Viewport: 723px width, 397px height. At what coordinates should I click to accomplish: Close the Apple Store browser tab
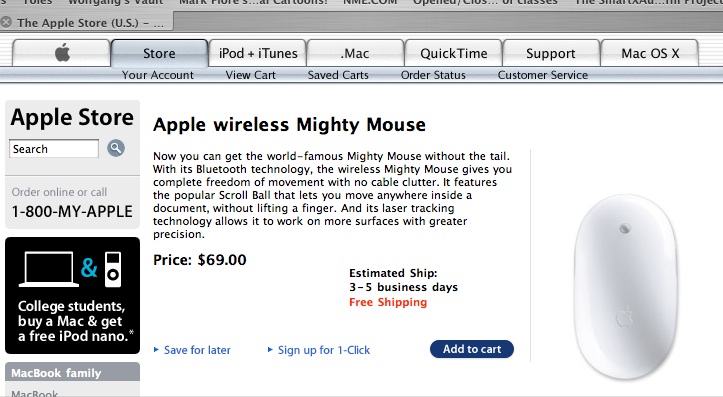click(x=6, y=22)
